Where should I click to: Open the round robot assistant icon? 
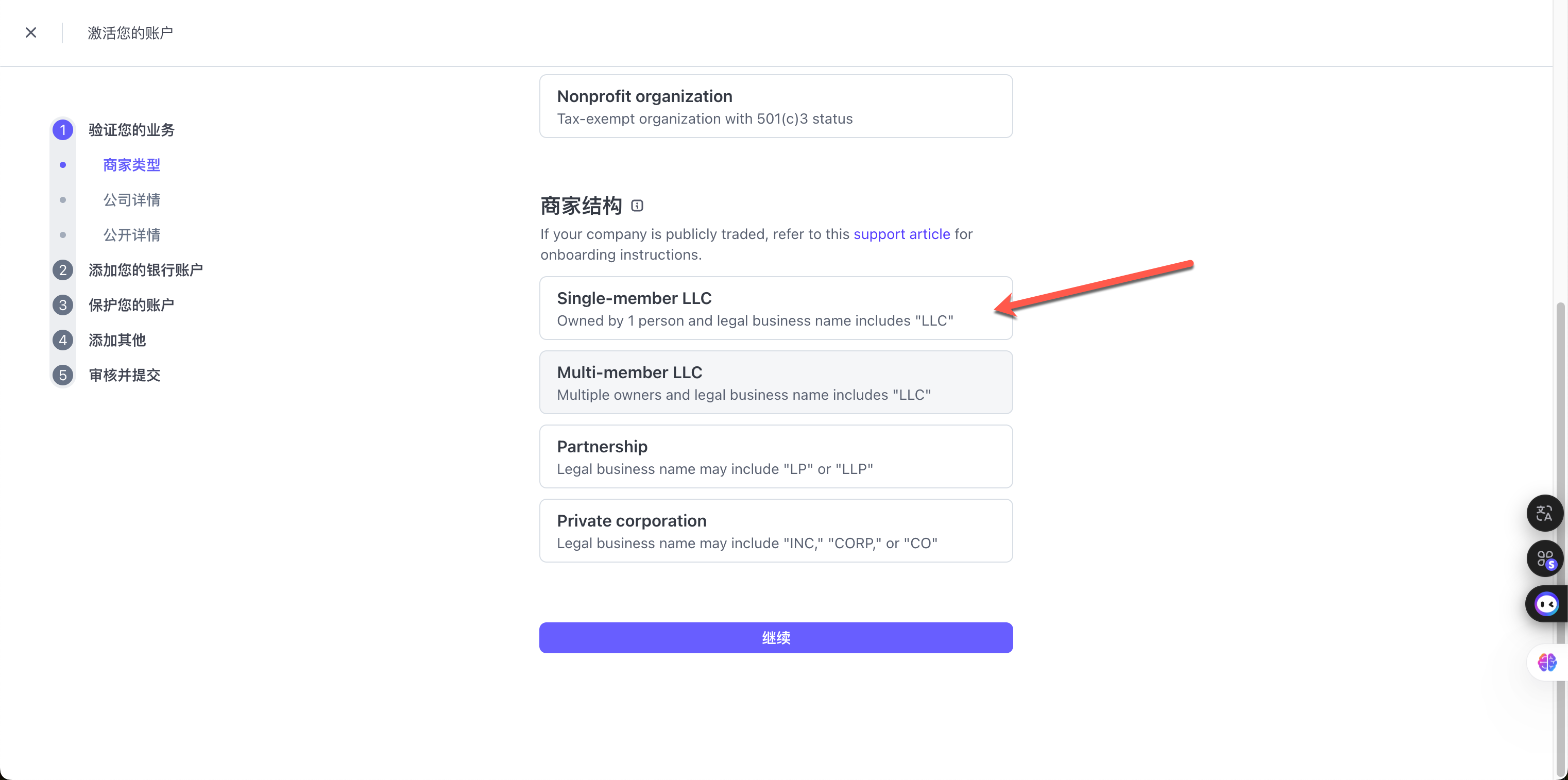1545,604
